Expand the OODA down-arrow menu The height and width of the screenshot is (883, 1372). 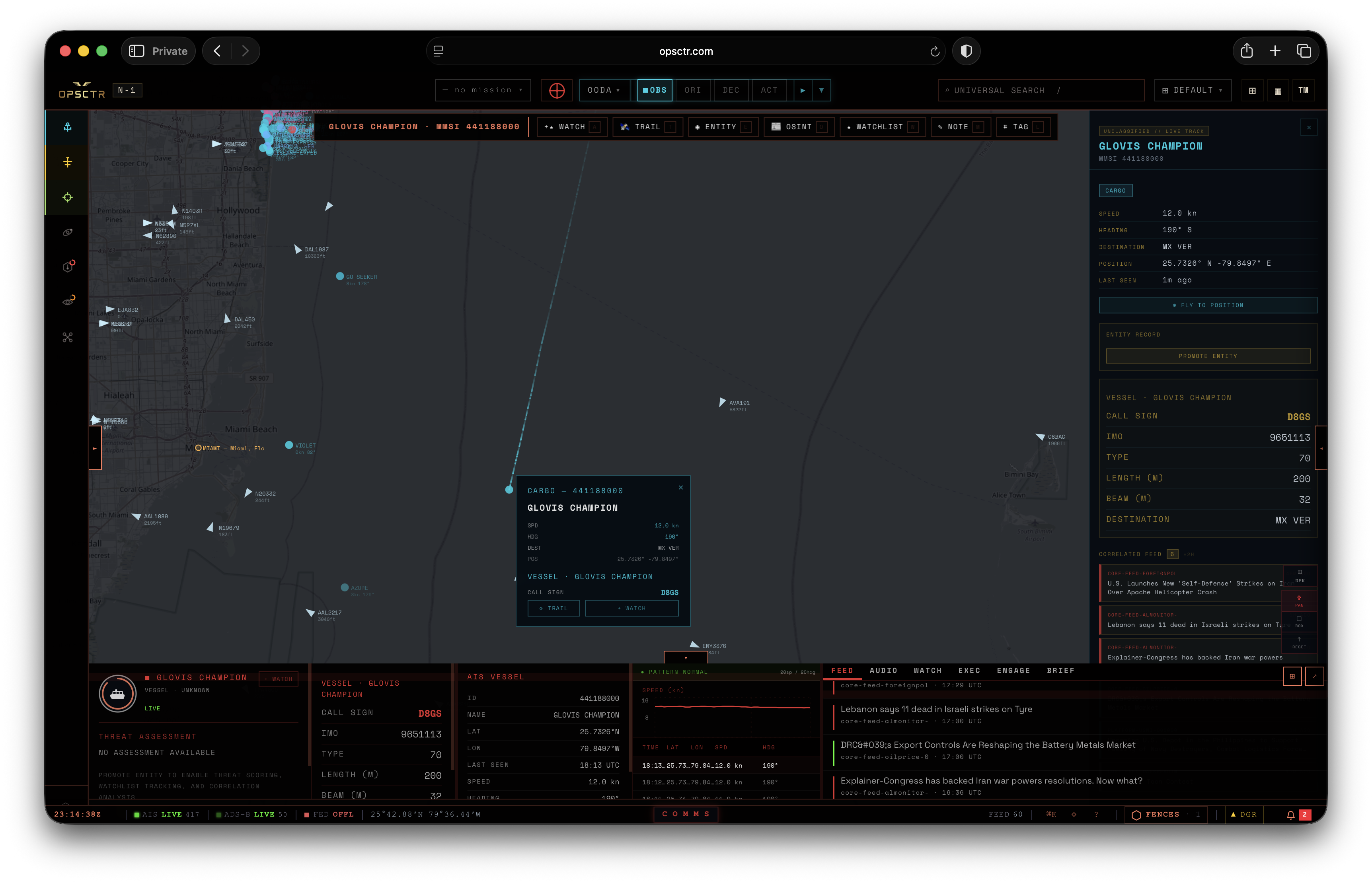821,90
